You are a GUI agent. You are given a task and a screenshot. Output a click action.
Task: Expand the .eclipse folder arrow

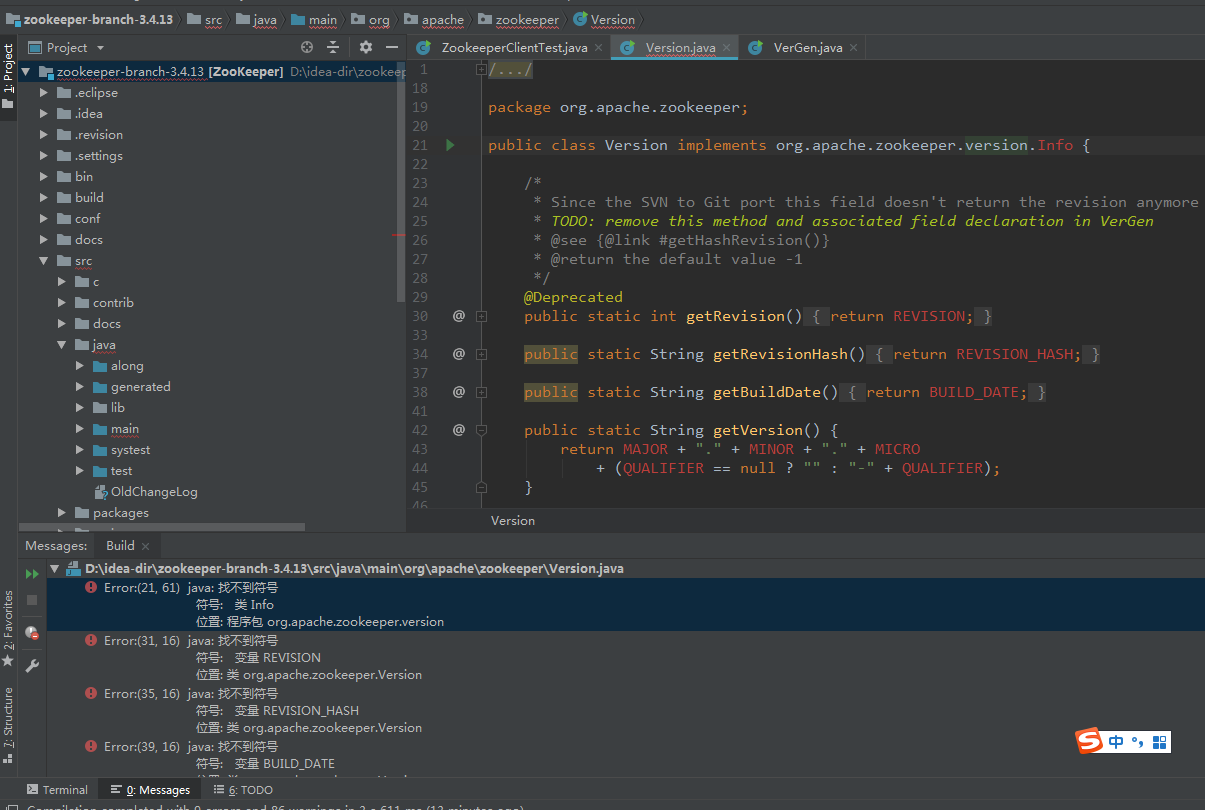[44, 93]
